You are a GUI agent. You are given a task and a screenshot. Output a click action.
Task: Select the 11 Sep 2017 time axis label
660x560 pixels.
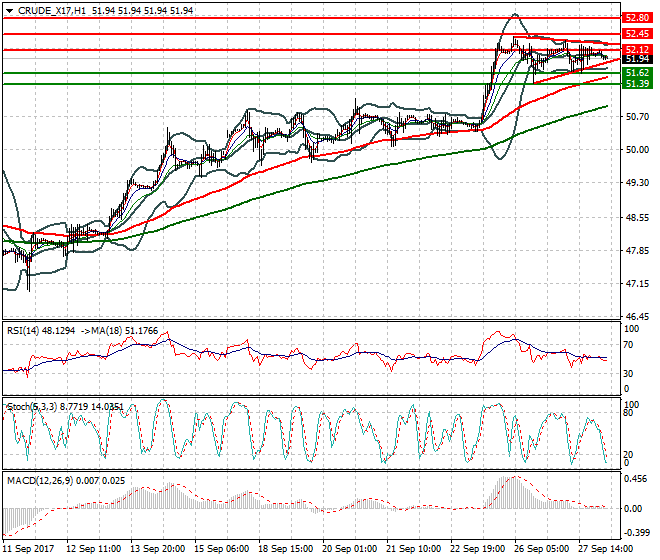tap(28, 549)
